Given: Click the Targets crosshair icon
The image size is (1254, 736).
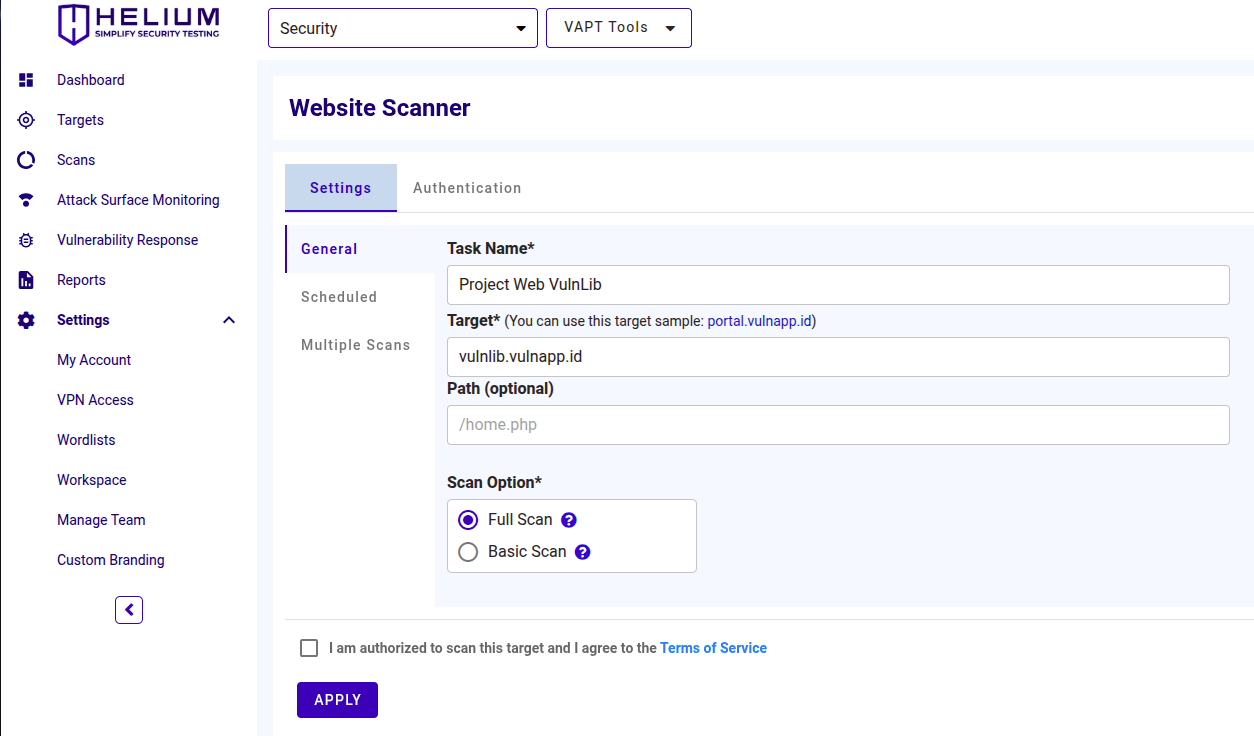Looking at the screenshot, I should [x=26, y=120].
